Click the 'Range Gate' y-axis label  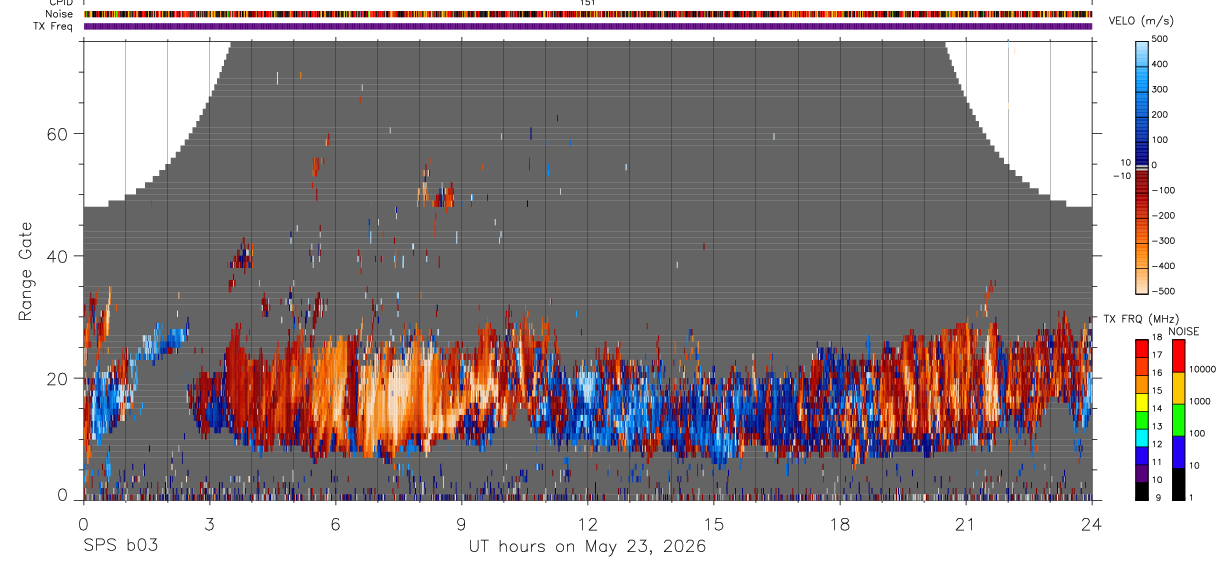click(25, 271)
